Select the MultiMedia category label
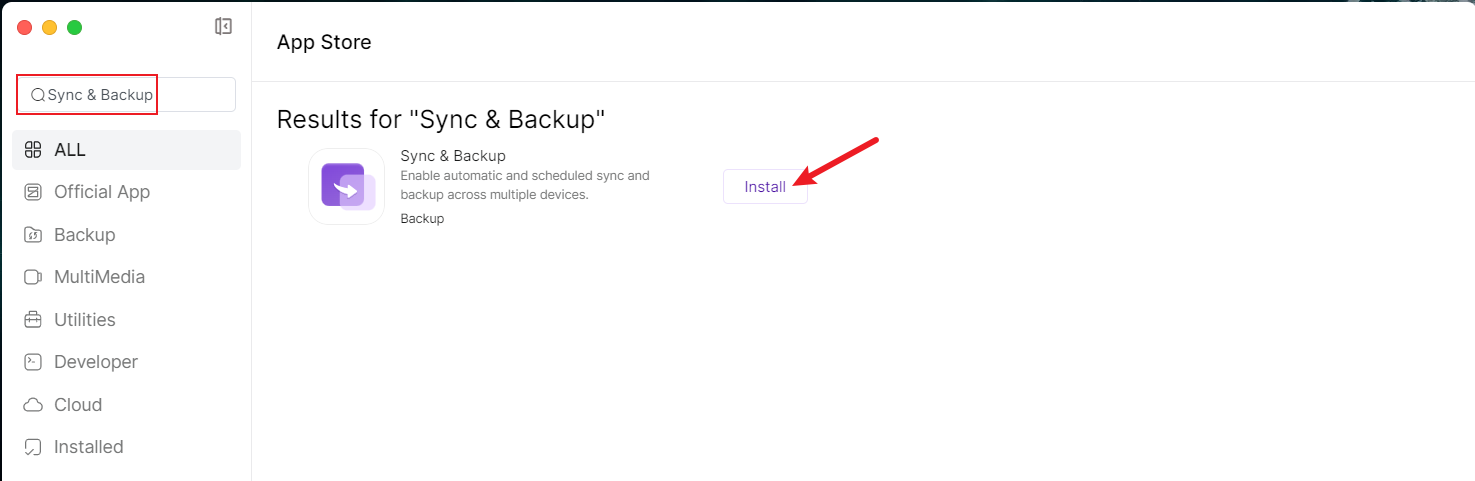The height and width of the screenshot is (481, 1475). point(99,277)
